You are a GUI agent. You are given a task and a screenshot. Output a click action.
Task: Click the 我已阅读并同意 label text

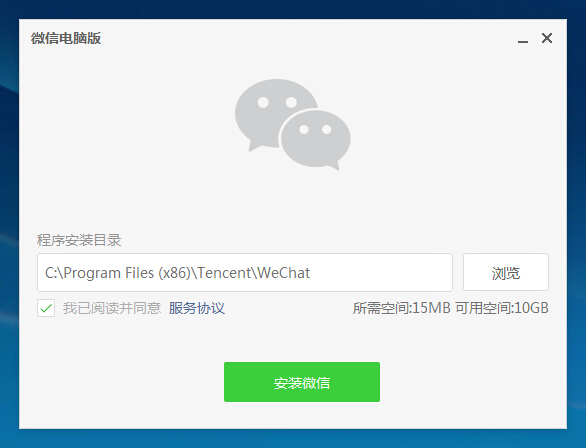click(x=112, y=308)
